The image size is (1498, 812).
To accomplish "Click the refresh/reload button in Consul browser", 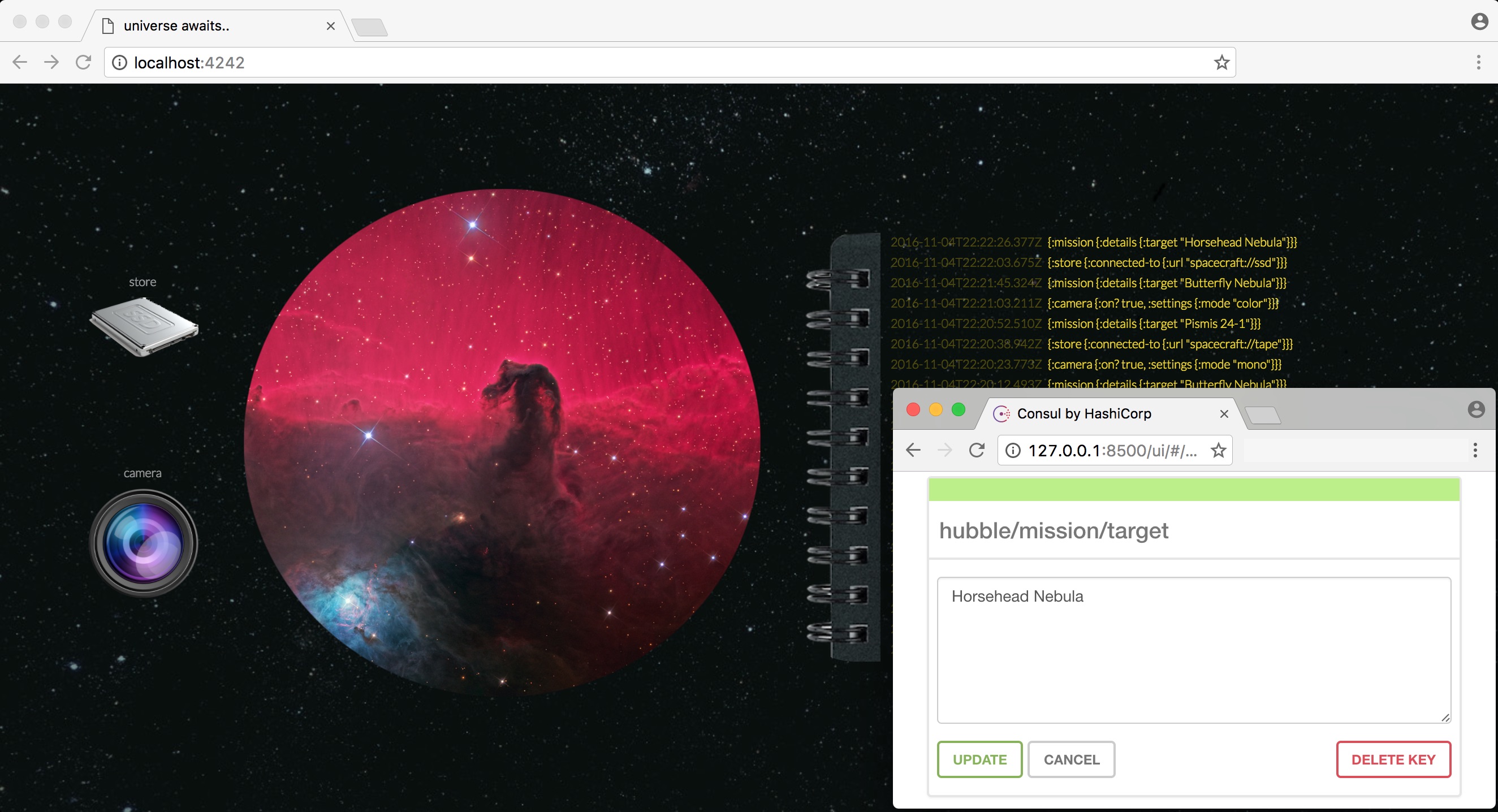I will pyautogui.click(x=977, y=450).
